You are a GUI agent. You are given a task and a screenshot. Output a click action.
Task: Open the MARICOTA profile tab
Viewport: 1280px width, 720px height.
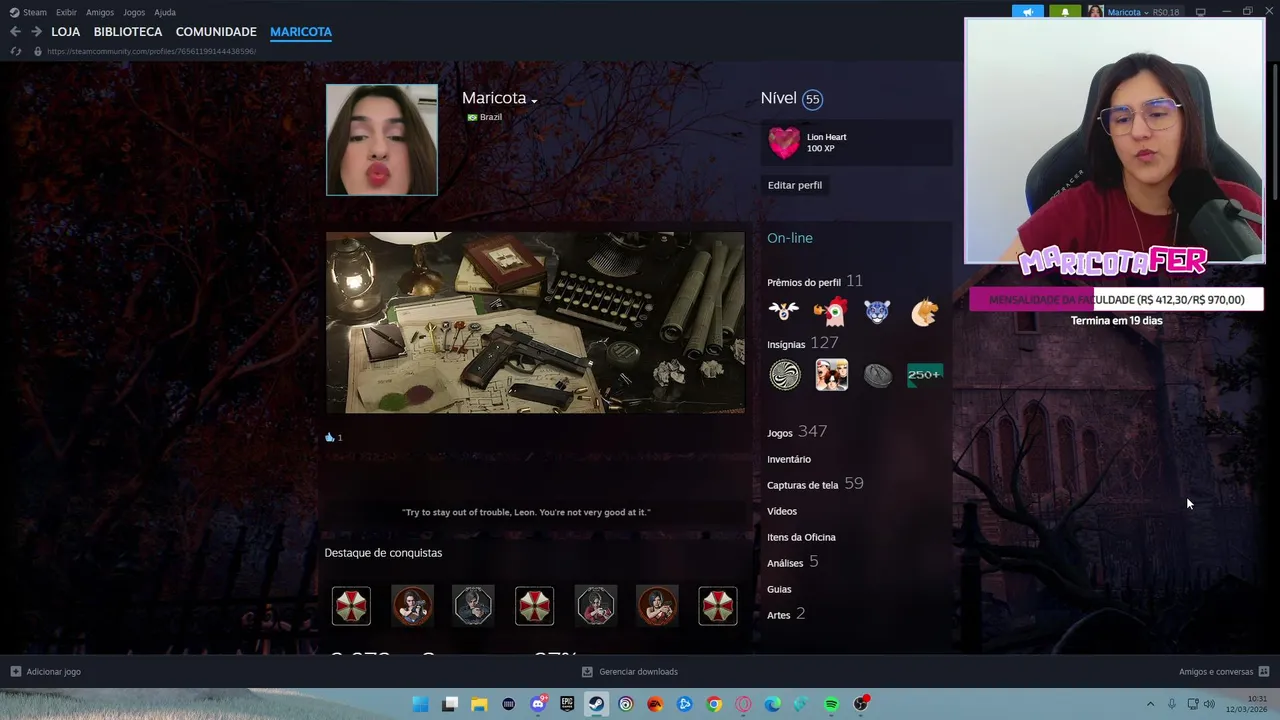point(301,32)
